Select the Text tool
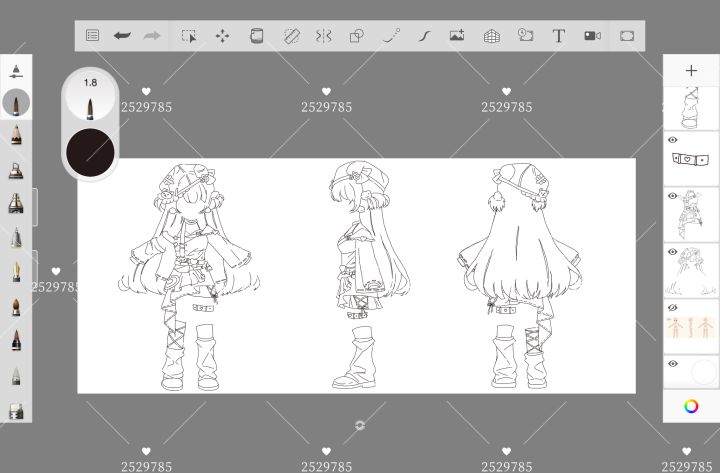This screenshot has width=720, height=473. click(x=559, y=36)
